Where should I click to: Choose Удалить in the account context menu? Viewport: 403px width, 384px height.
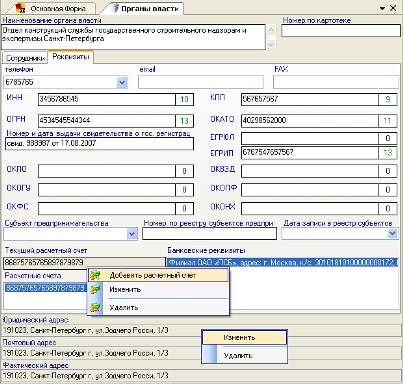pyautogui.click(x=159, y=307)
